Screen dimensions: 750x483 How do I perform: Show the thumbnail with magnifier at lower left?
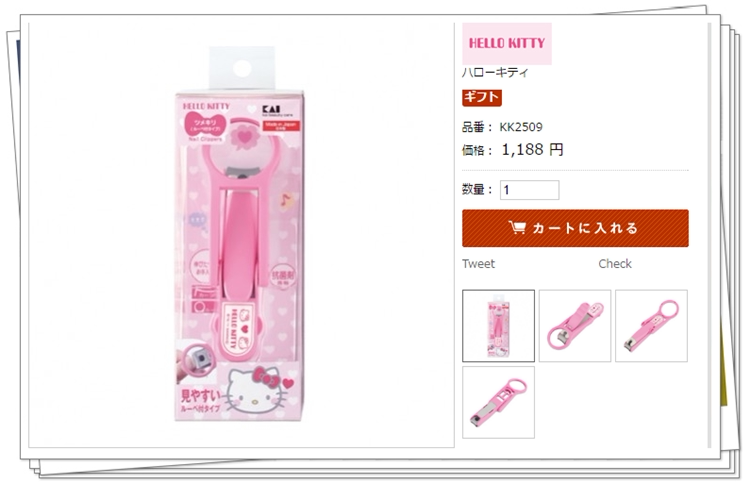[575, 326]
